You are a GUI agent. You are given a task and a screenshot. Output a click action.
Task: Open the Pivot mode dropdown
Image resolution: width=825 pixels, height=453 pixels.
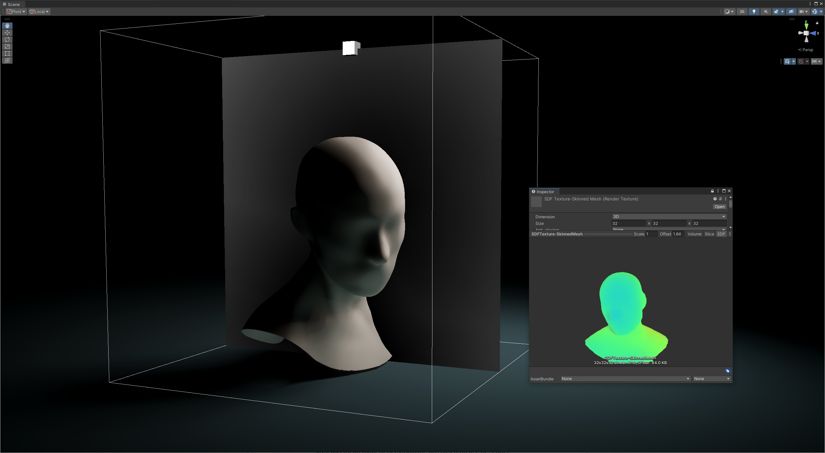coord(16,12)
